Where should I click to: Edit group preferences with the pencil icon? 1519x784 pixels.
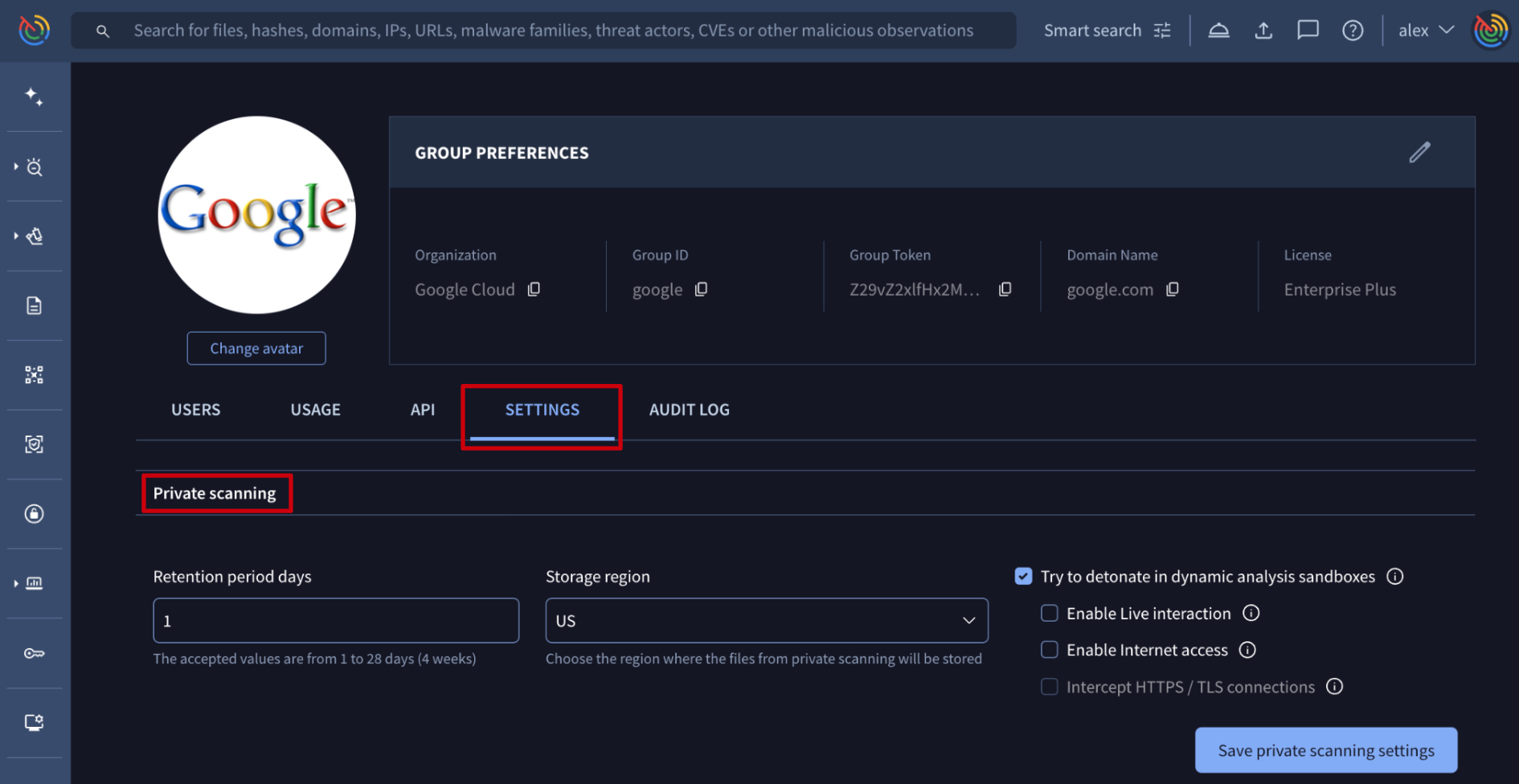click(x=1419, y=153)
